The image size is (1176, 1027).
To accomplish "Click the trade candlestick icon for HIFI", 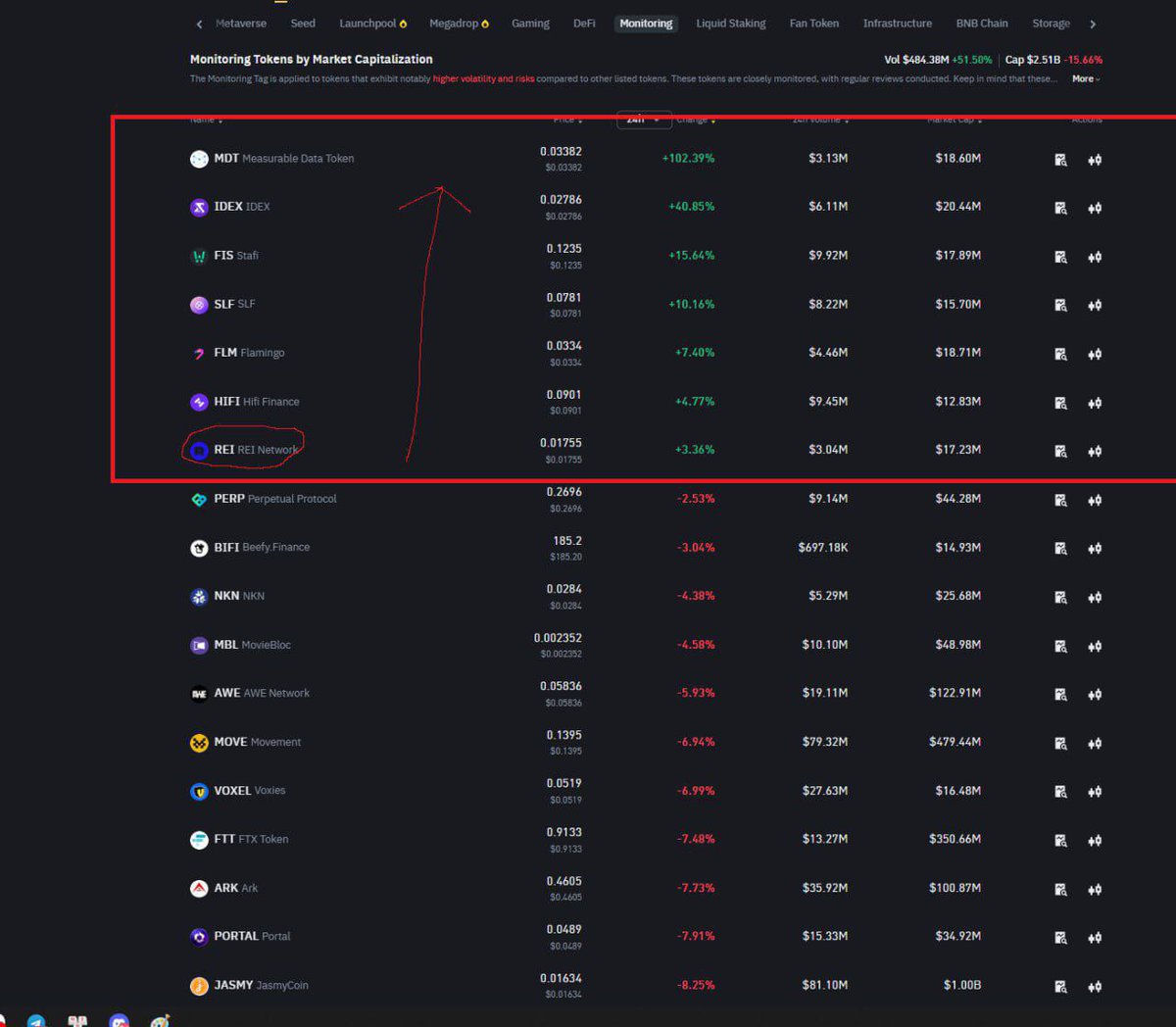I will [1095, 403].
